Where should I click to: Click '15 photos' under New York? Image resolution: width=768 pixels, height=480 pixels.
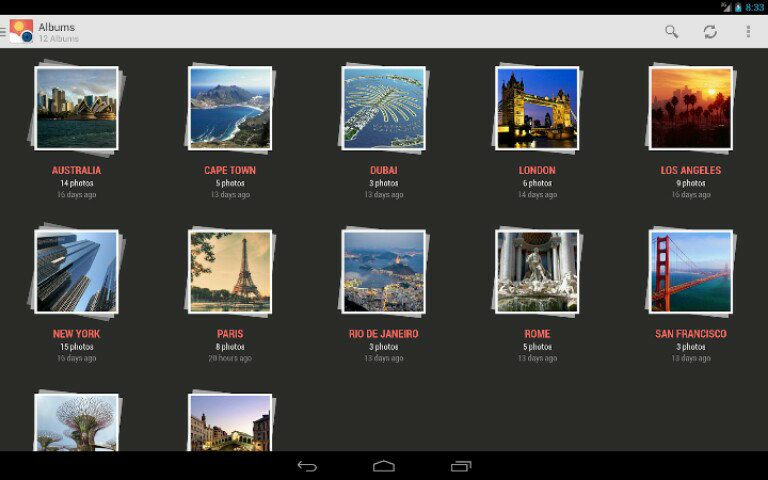[x=76, y=347]
